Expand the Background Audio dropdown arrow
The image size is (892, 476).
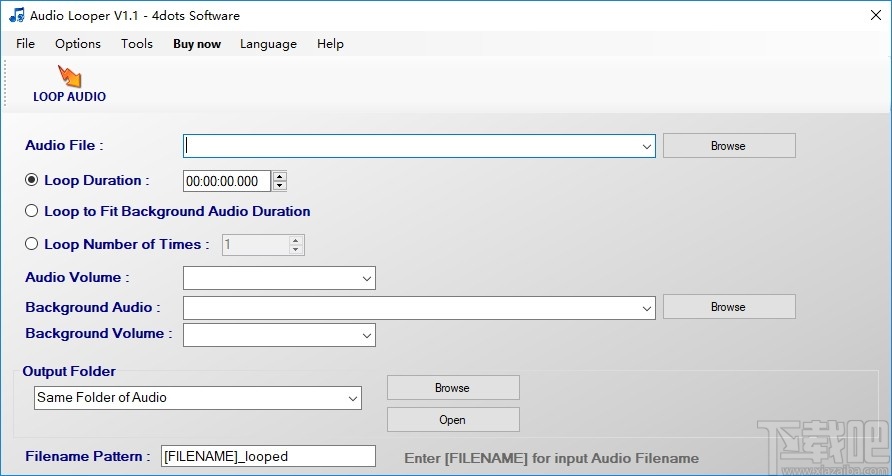(x=646, y=308)
